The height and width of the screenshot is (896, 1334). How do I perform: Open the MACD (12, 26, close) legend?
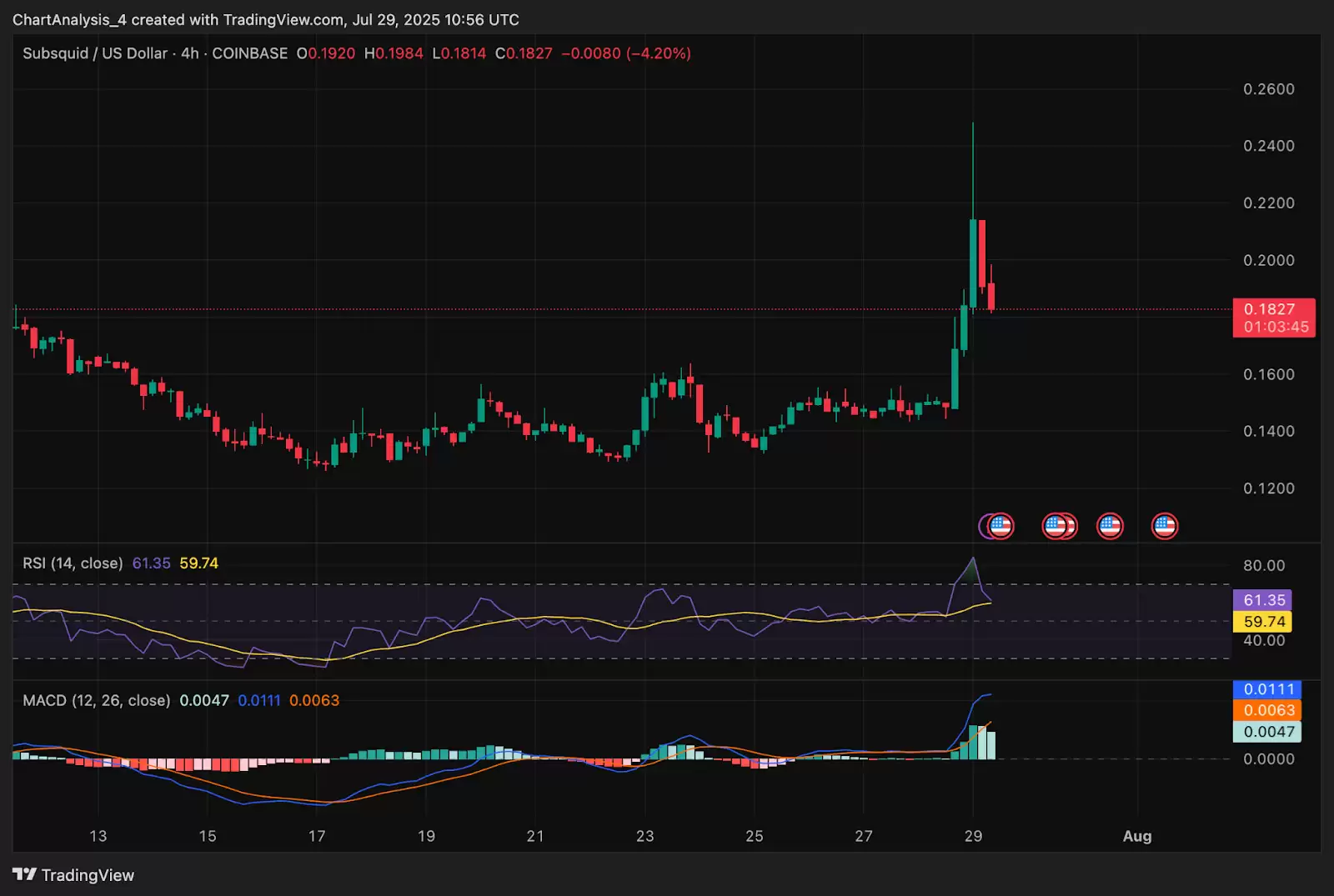tap(96, 701)
